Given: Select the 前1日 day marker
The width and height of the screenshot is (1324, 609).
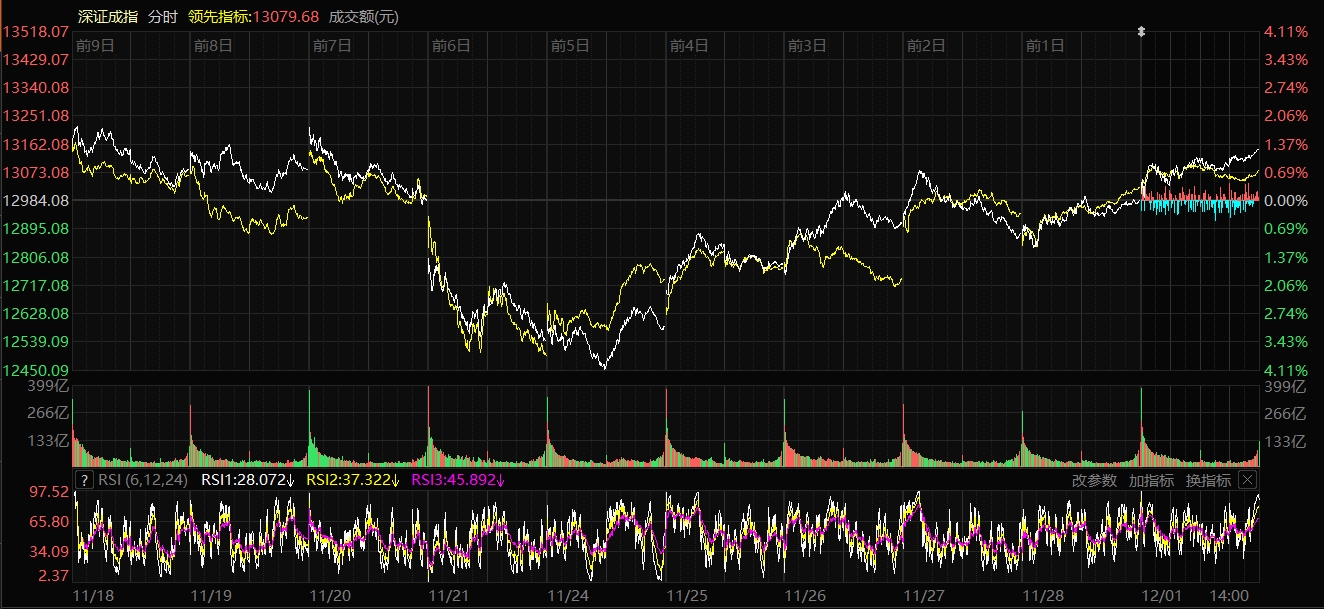Looking at the screenshot, I should click(1045, 45).
